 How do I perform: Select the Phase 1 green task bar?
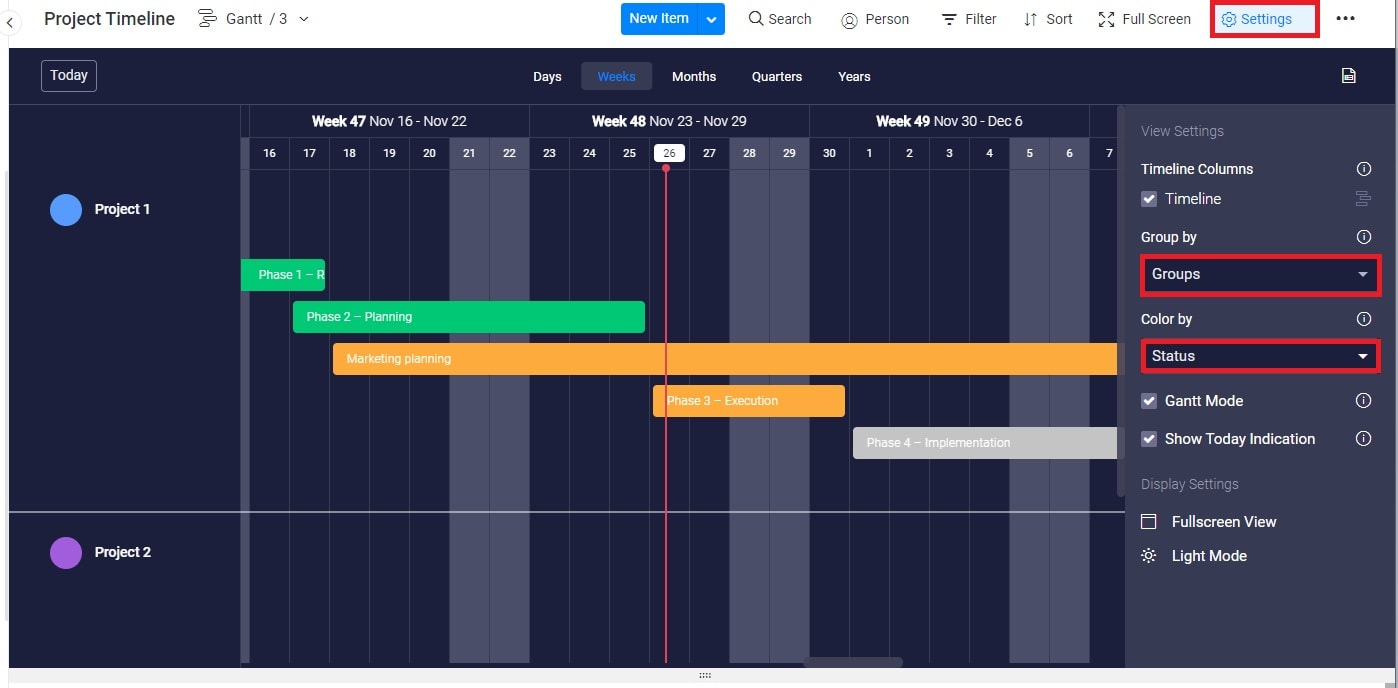pos(283,275)
